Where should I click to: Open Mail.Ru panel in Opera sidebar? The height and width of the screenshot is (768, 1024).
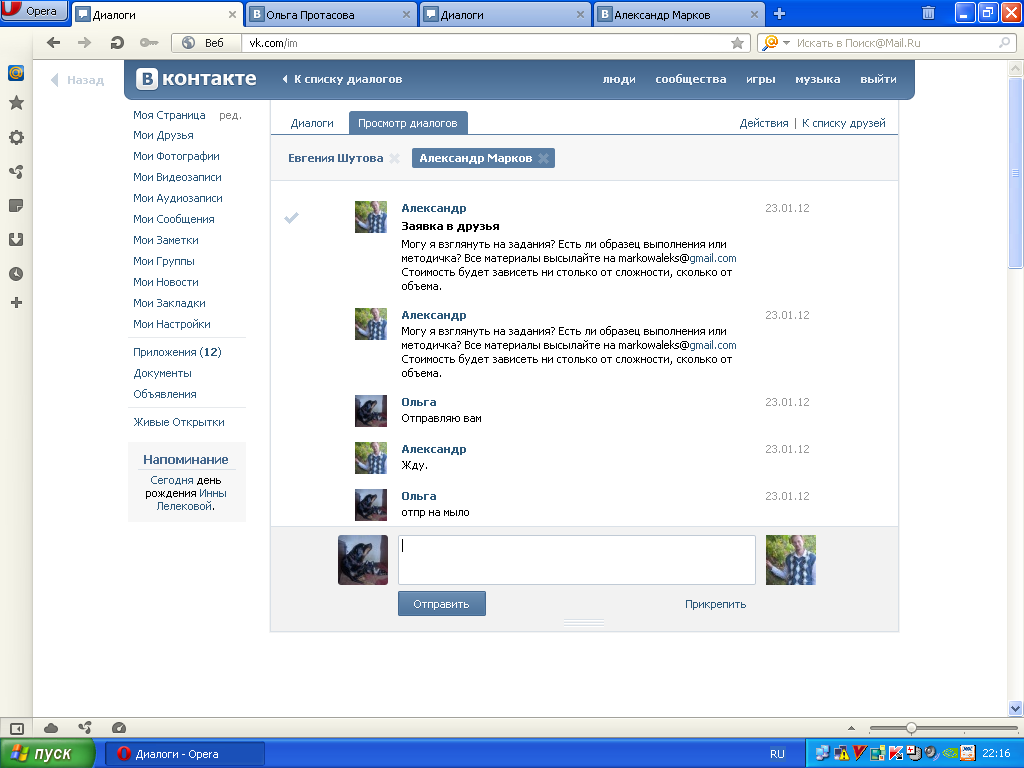pyautogui.click(x=16, y=72)
